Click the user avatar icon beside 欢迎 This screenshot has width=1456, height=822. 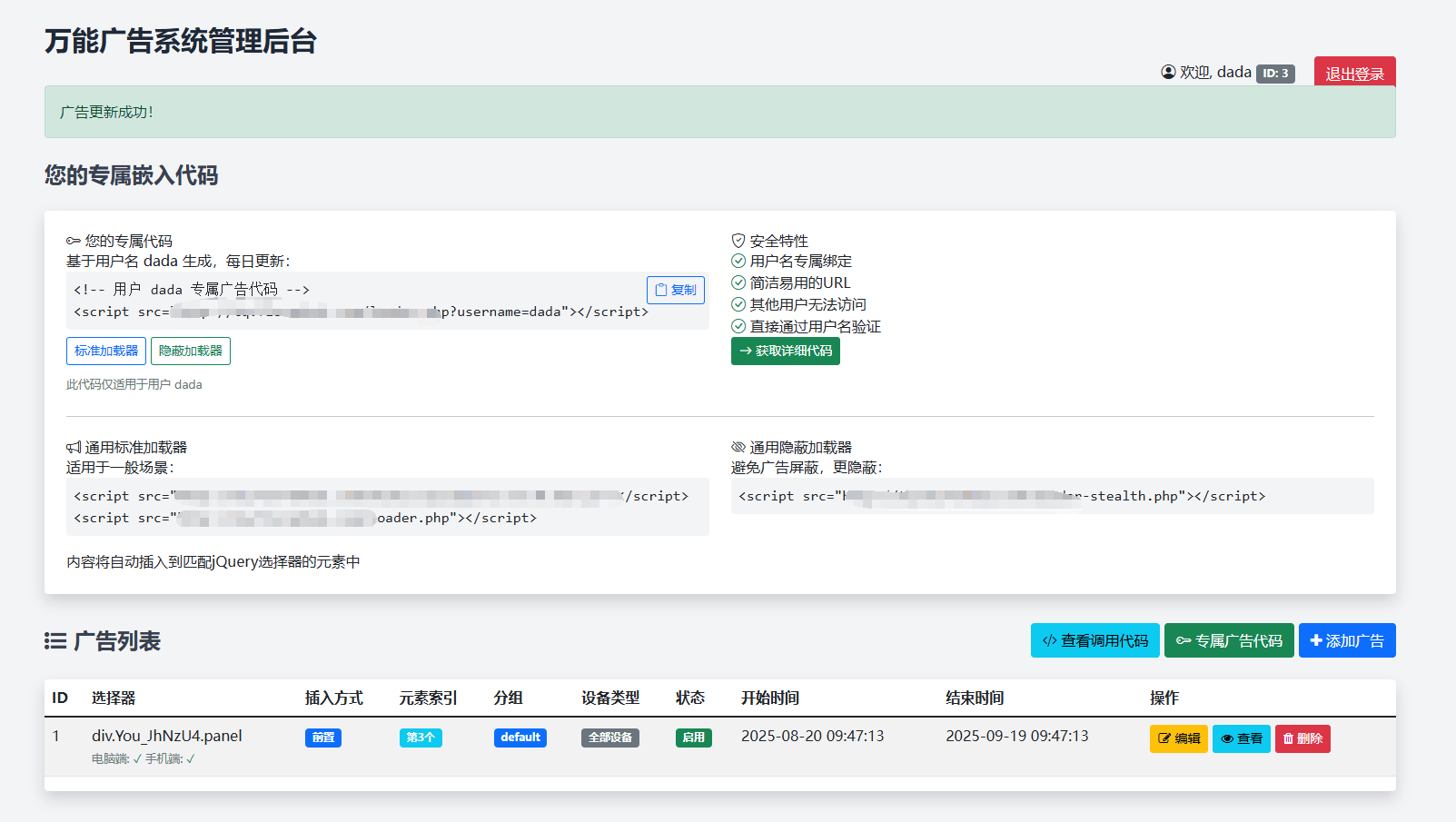point(1168,72)
